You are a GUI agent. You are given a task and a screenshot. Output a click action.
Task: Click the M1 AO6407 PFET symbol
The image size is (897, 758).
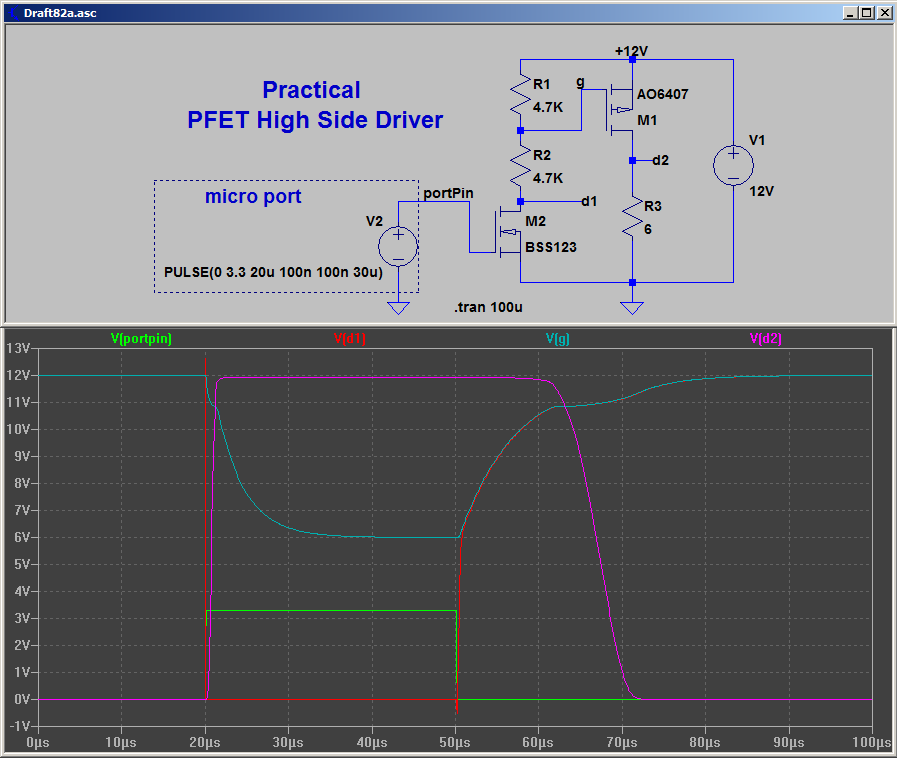(x=620, y=109)
